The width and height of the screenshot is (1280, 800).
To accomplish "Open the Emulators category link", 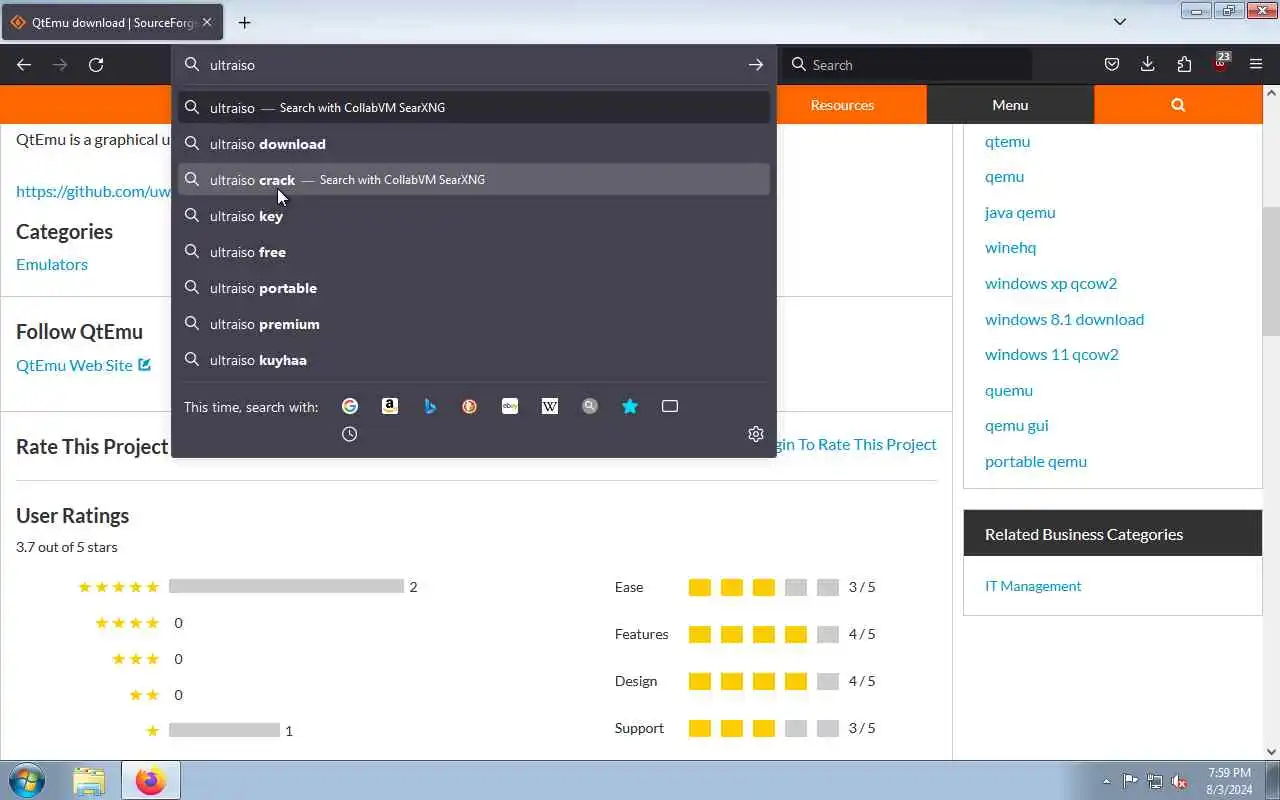I will click(52, 264).
